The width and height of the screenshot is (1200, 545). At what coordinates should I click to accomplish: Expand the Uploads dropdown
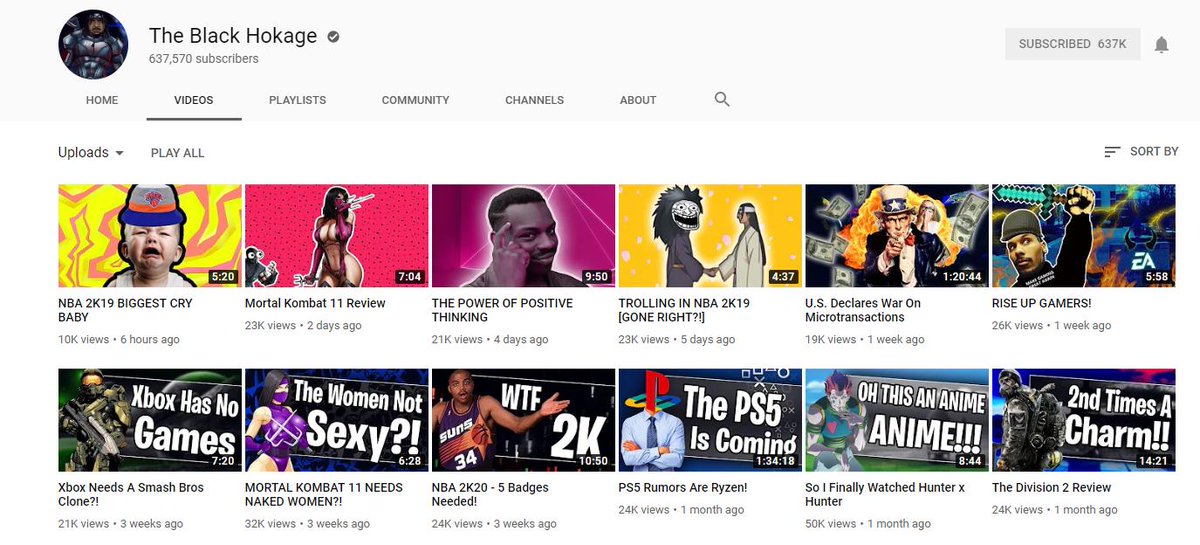coord(91,152)
